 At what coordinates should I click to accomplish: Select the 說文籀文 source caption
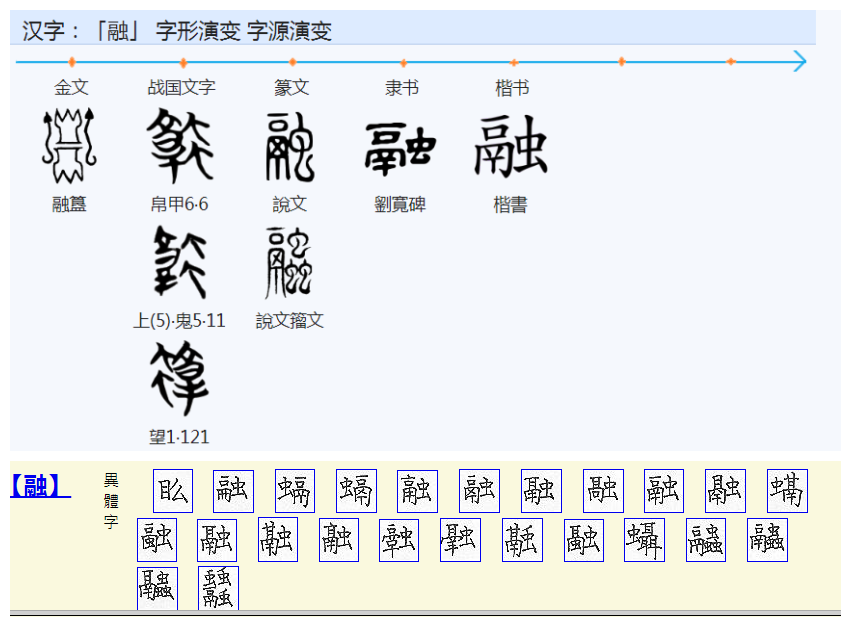coord(290,321)
